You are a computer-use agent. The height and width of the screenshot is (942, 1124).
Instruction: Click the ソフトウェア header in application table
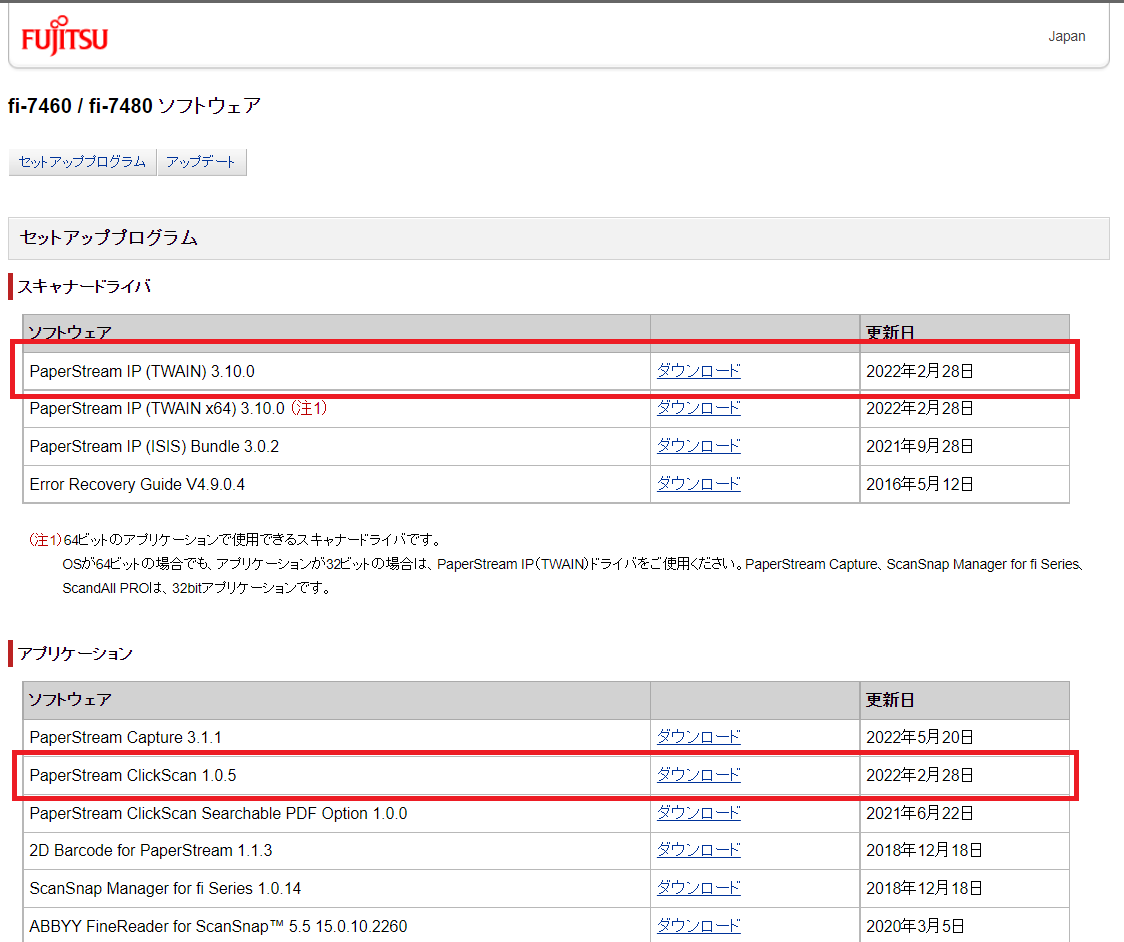(70, 700)
